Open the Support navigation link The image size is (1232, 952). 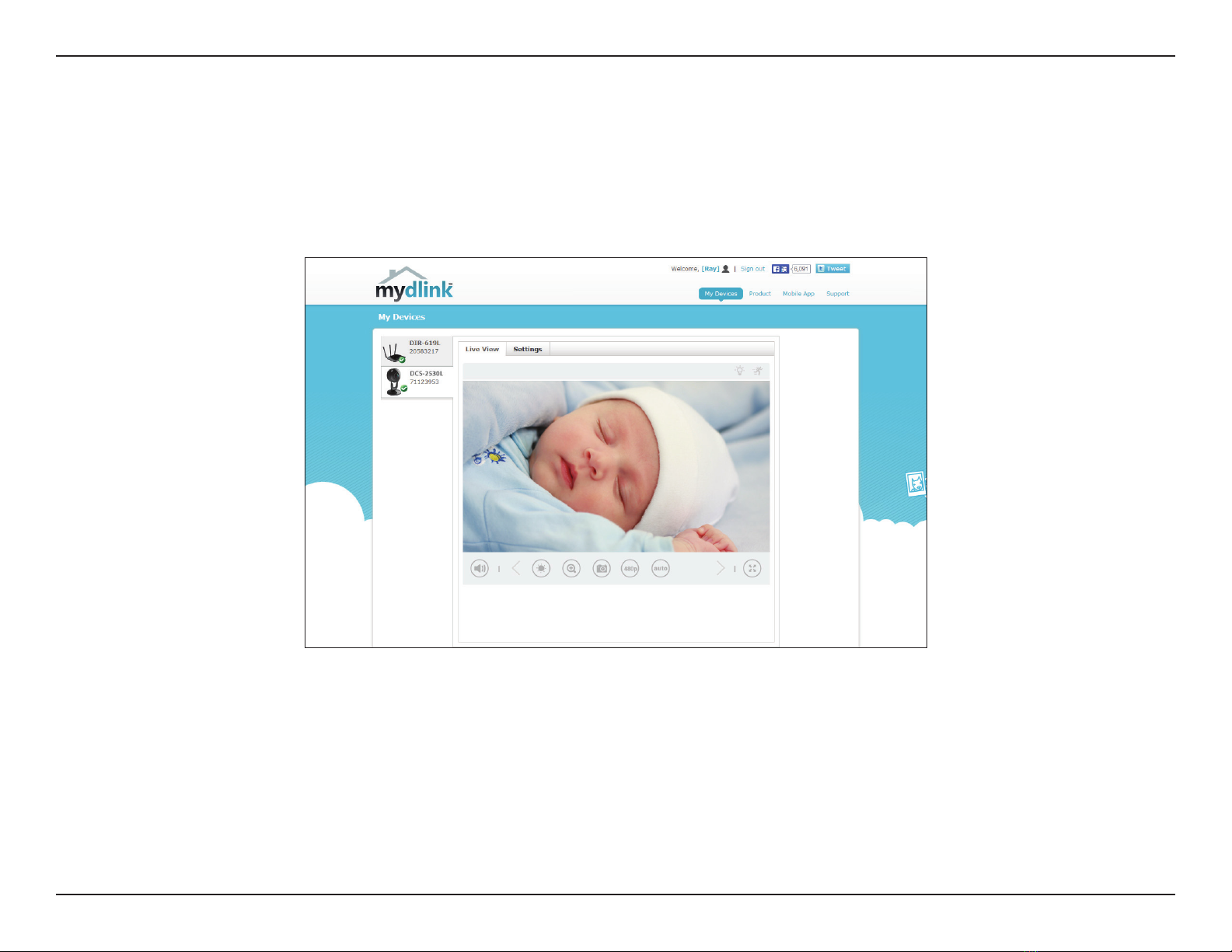click(x=838, y=294)
